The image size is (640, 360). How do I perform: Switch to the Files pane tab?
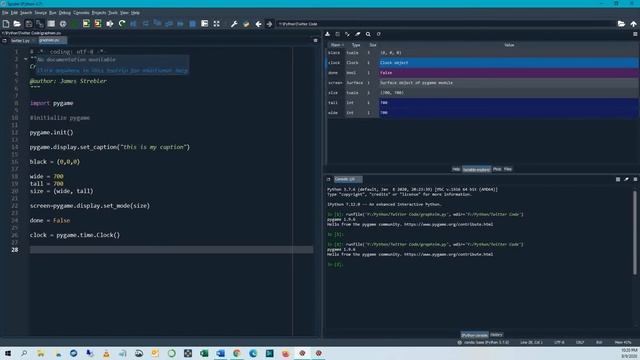click(x=508, y=169)
